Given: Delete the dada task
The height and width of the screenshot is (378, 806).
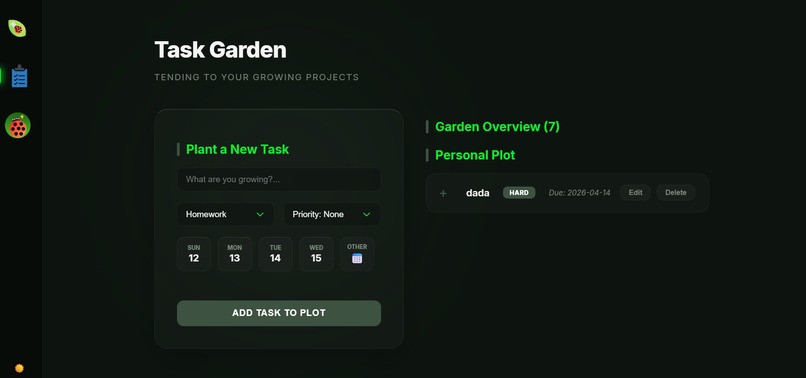Looking at the screenshot, I should click(676, 193).
